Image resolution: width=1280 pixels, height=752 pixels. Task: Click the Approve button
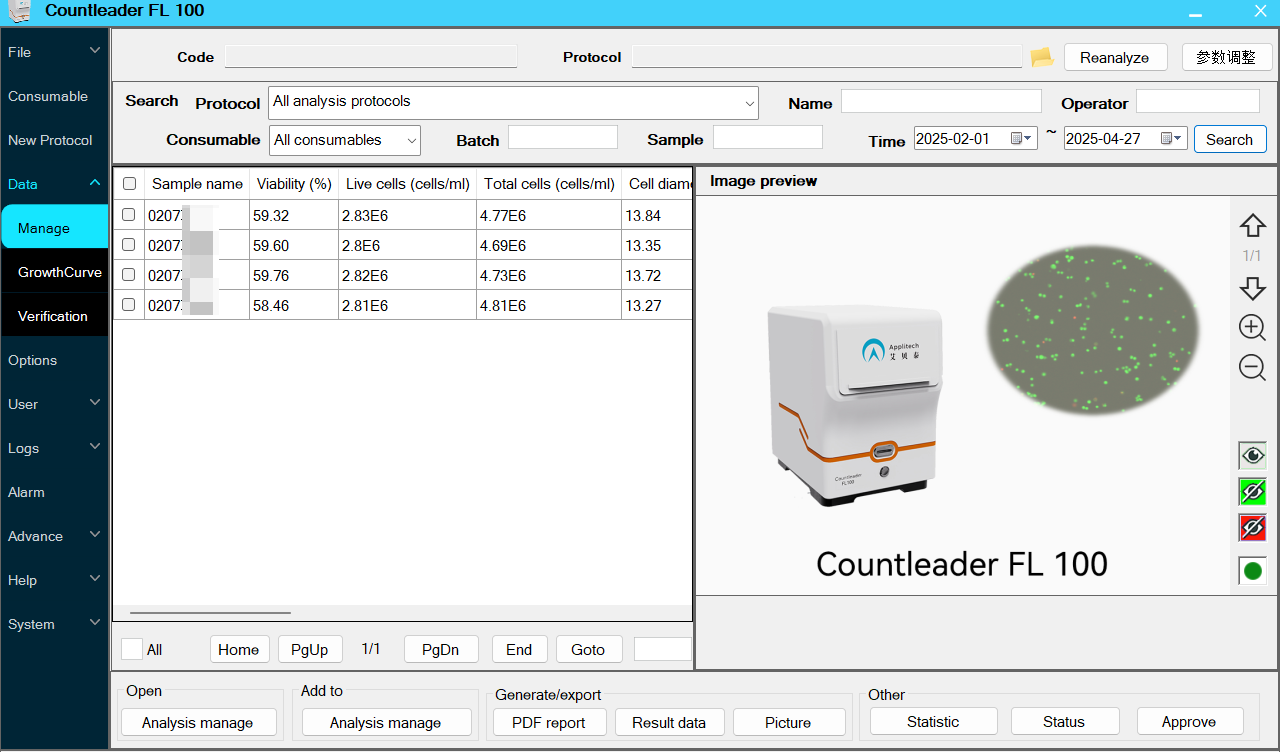pos(1190,721)
